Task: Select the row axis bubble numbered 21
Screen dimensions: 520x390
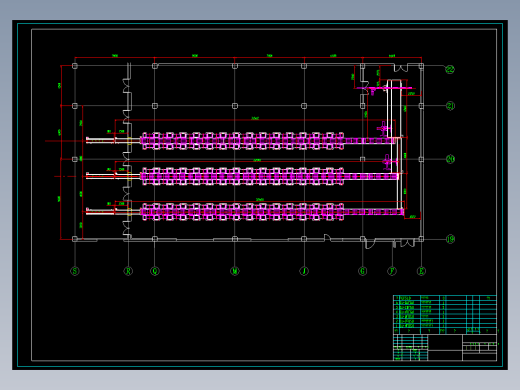Action: pyautogui.click(x=450, y=106)
